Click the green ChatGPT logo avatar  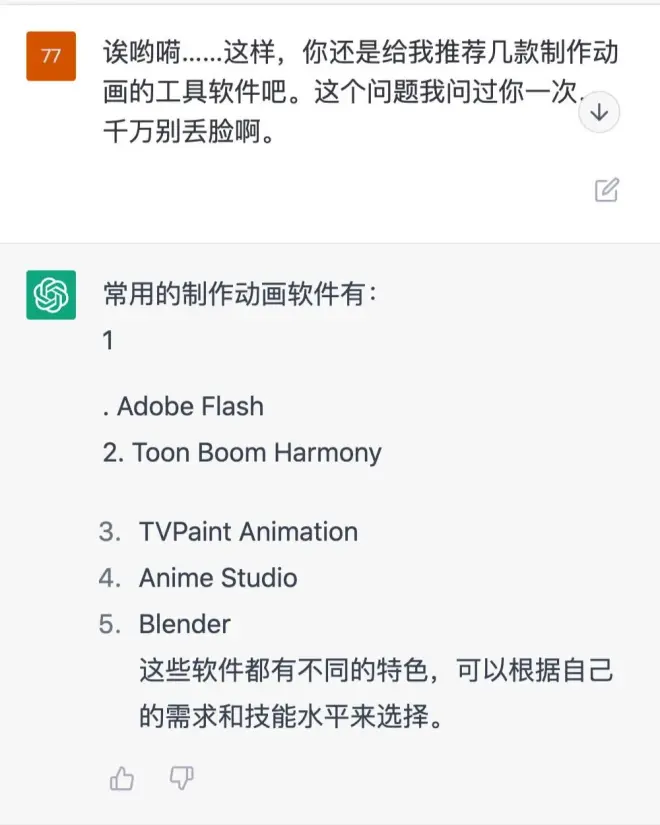[51, 295]
